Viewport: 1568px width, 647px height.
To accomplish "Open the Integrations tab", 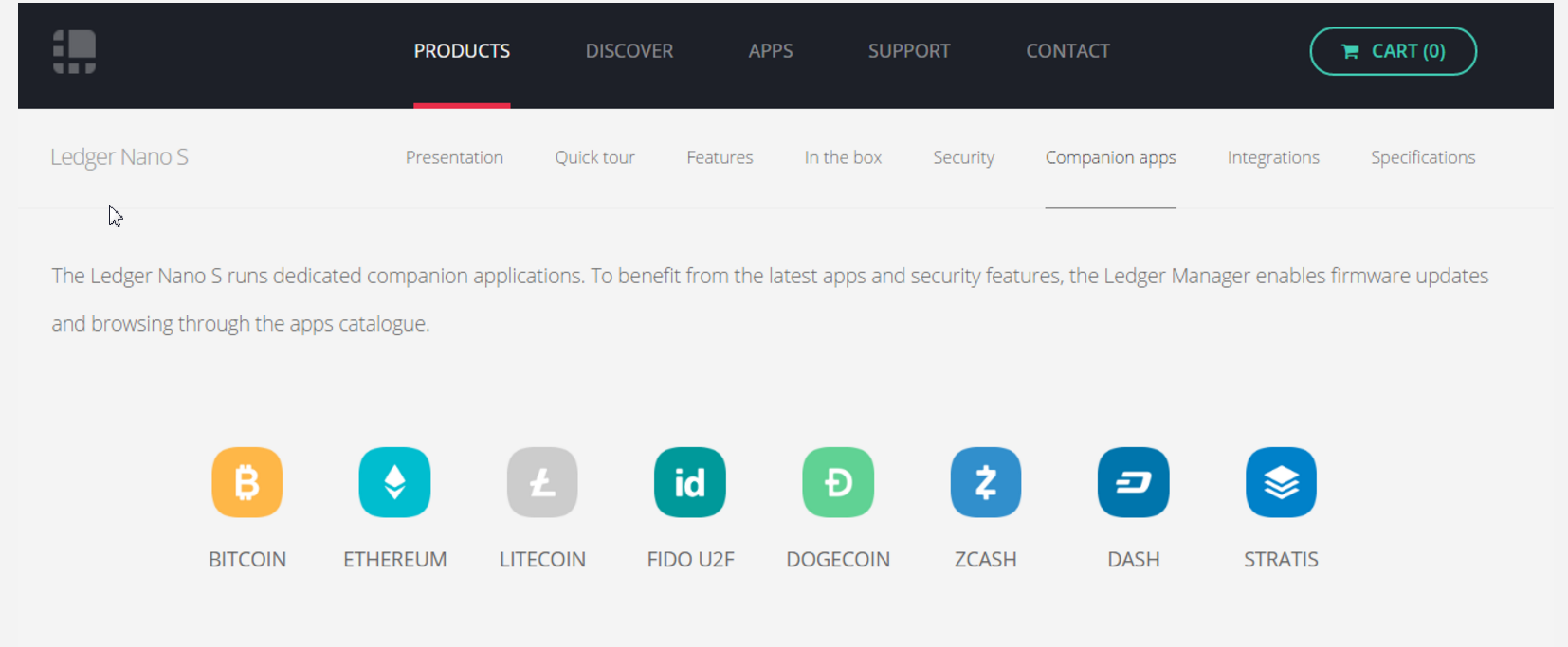I will [1273, 157].
